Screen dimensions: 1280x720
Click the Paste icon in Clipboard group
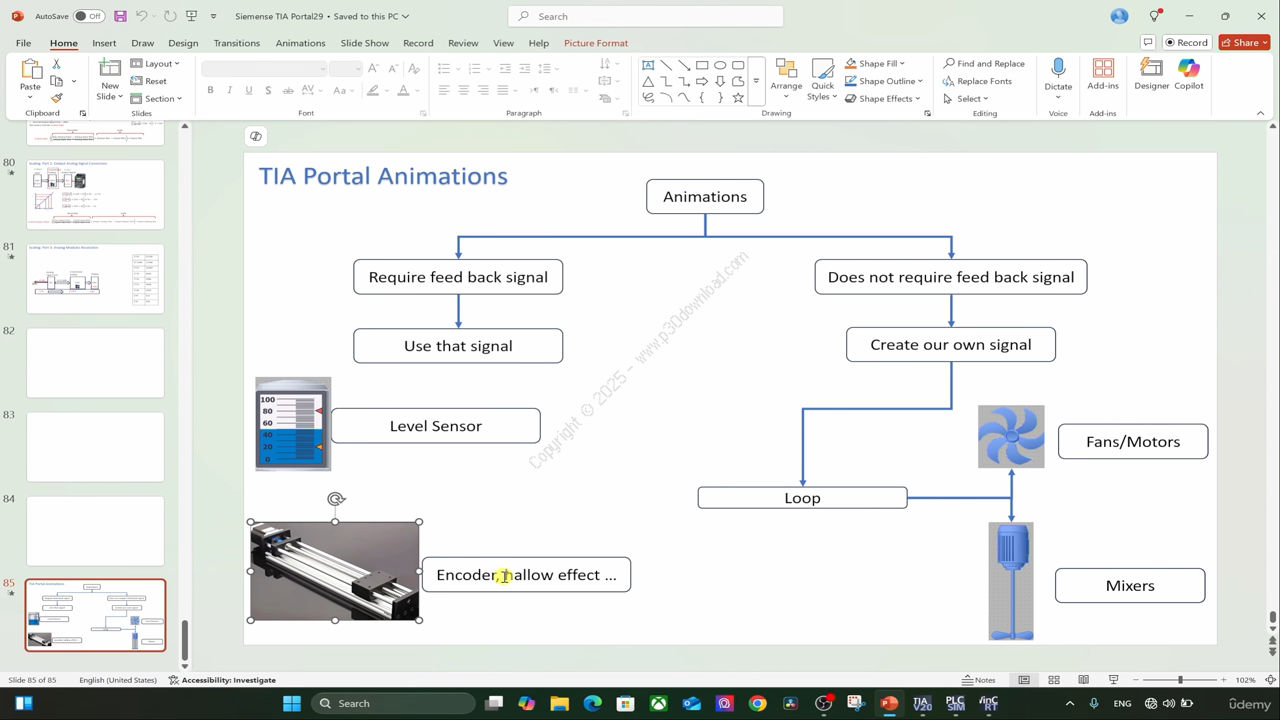click(x=31, y=69)
